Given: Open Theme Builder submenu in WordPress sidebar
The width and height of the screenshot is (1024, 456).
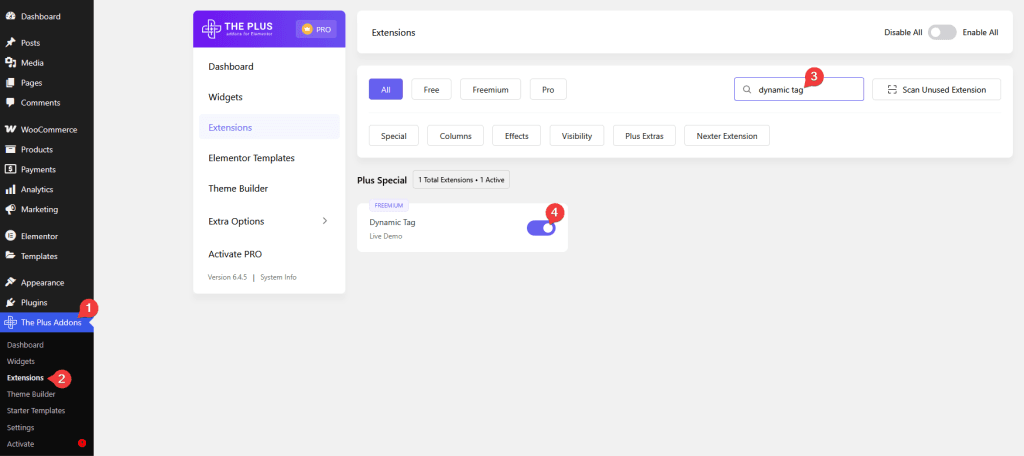Looking at the screenshot, I should [31, 394].
